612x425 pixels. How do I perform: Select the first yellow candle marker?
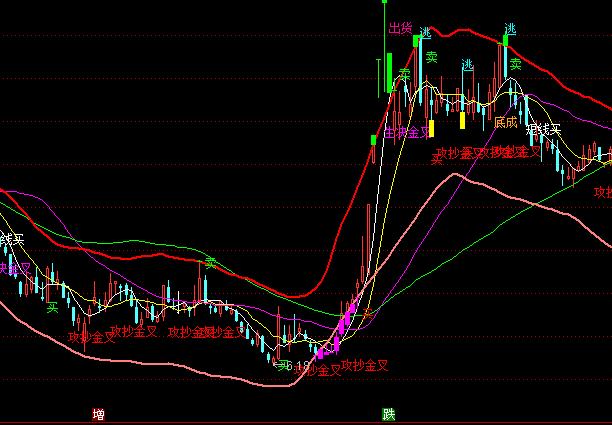point(430,128)
